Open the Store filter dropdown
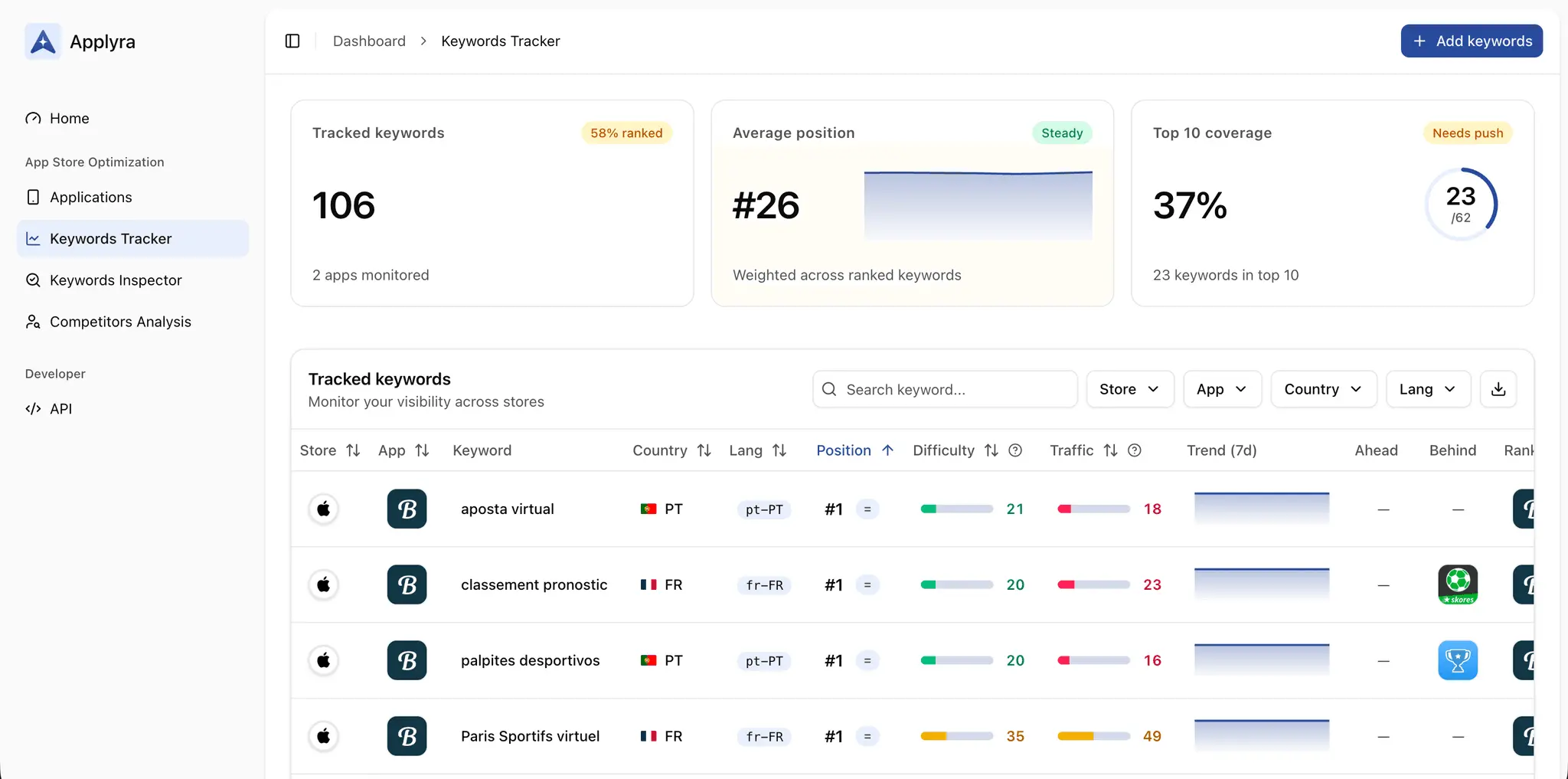Screen dimensions: 1568x779 click(x=1130, y=390)
